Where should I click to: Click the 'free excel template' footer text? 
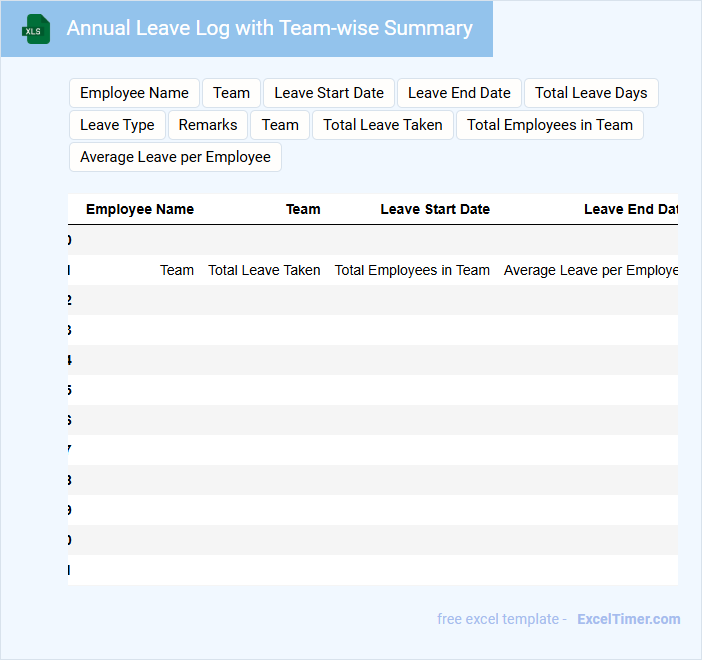498,619
